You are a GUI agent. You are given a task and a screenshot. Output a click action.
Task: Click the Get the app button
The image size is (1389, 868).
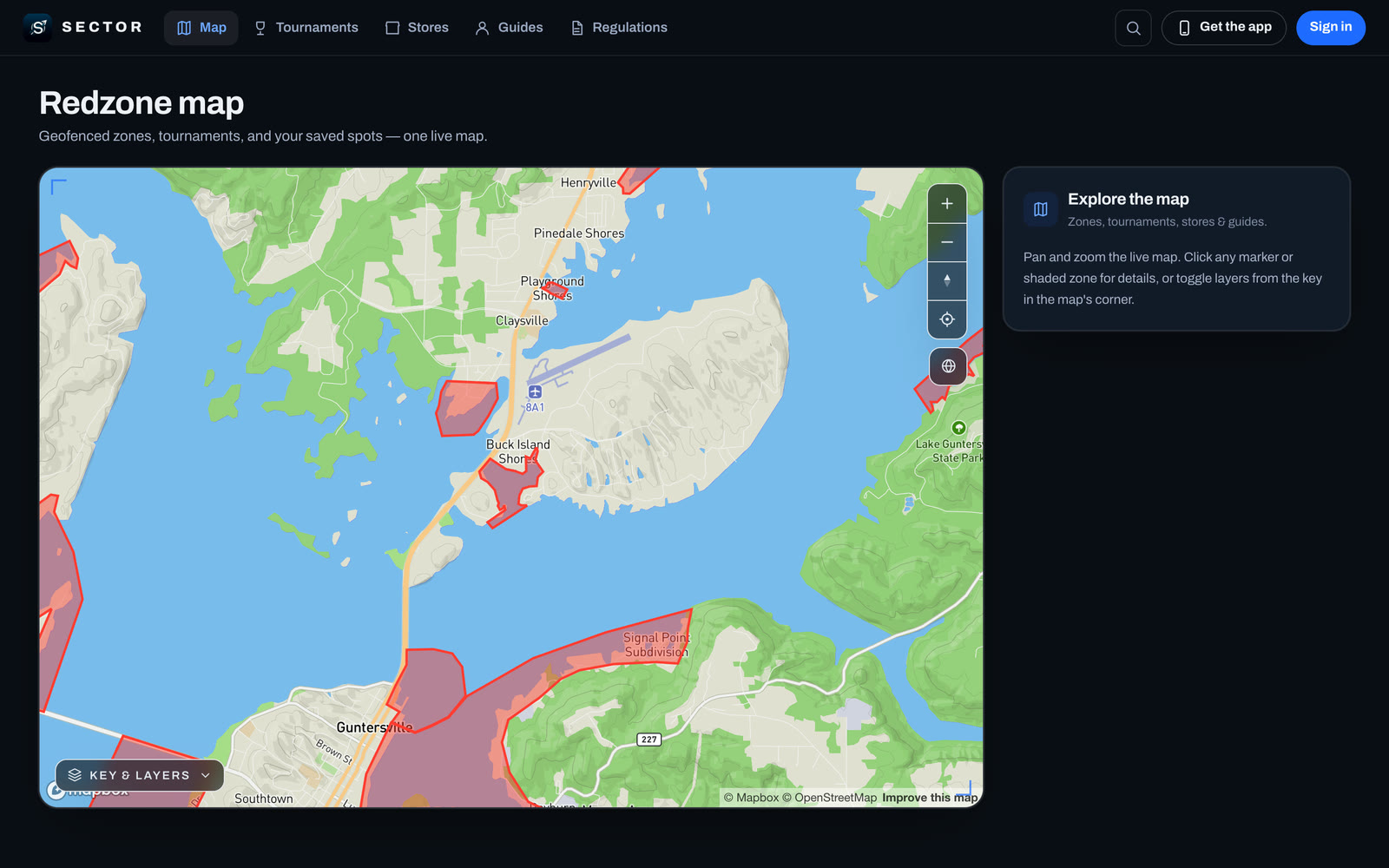click(1224, 28)
